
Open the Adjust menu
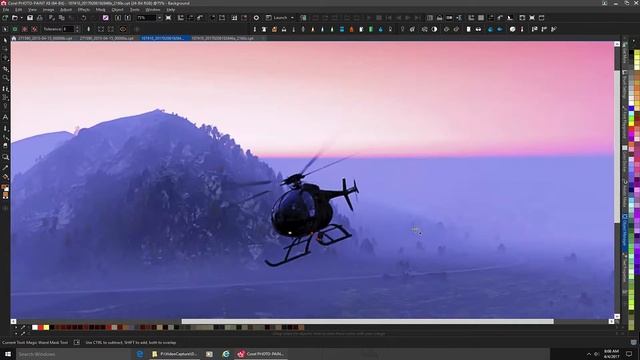[66, 9]
